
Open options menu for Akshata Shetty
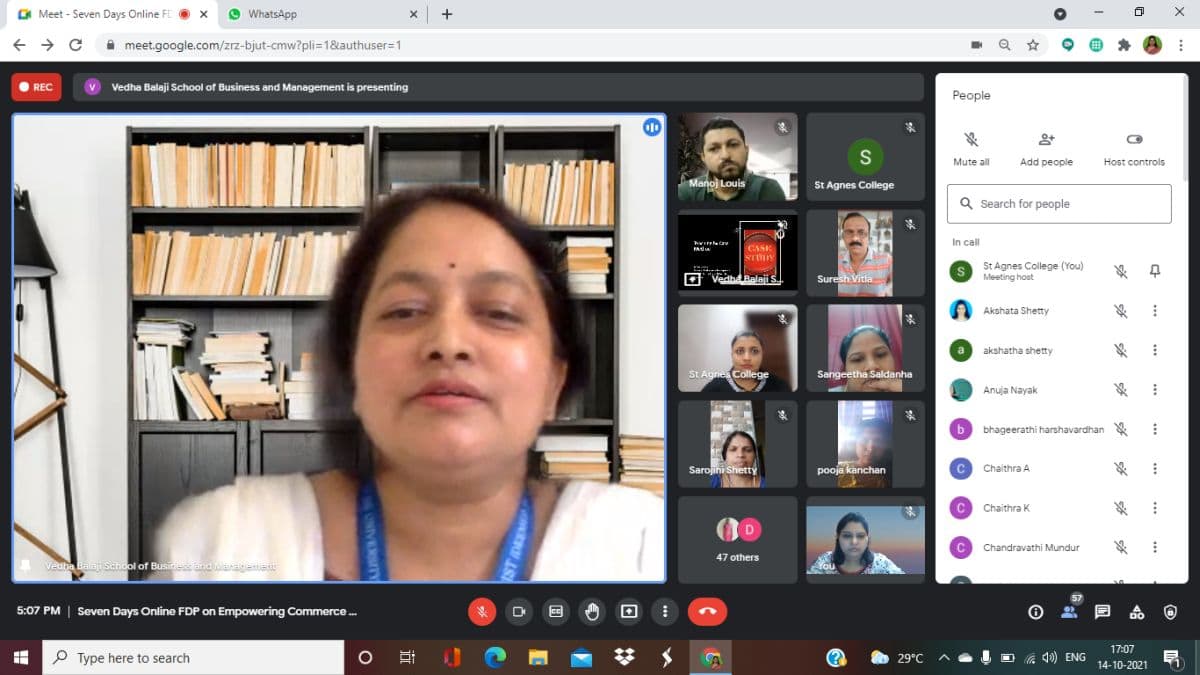click(x=1154, y=311)
